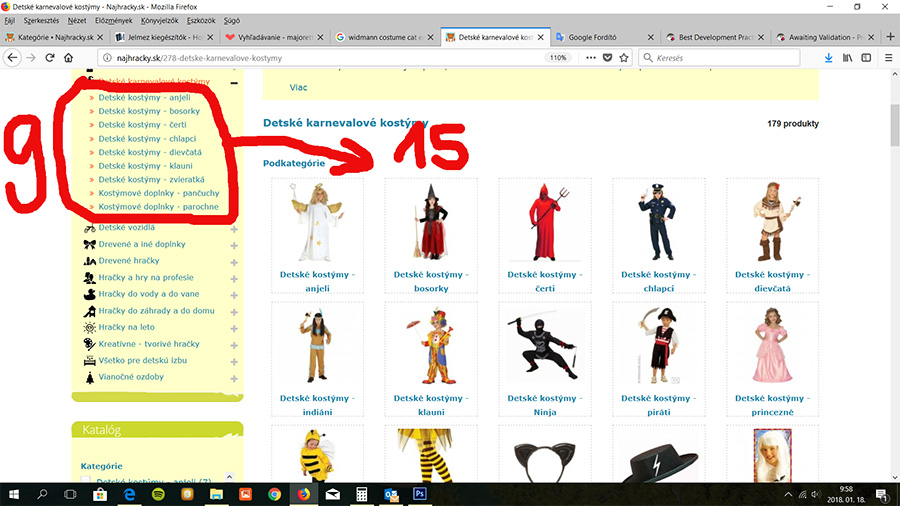Go to the Firefox home page
Screen dimensions: 900x506
pos(68,58)
